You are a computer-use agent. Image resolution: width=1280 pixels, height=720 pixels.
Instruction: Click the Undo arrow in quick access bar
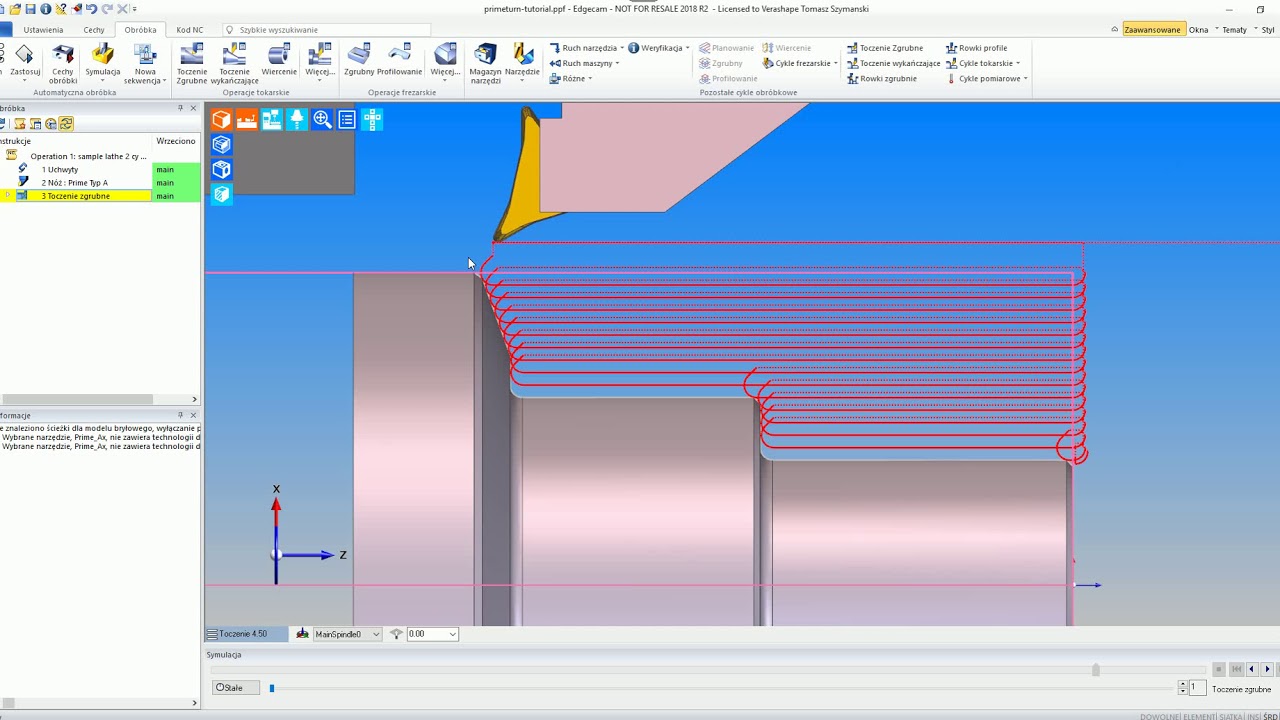pyautogui.click(x=91, y=9)
